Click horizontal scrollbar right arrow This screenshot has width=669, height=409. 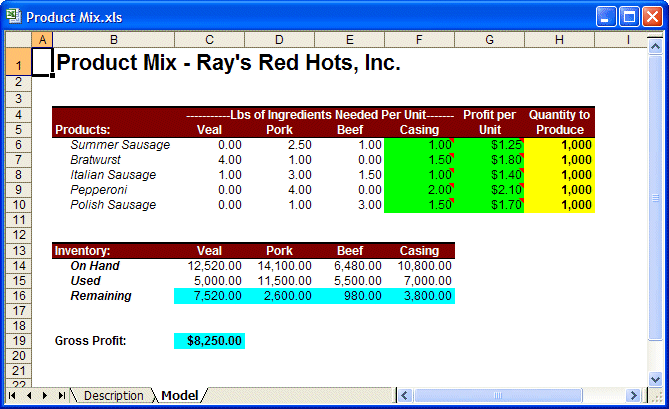point(634,395)
